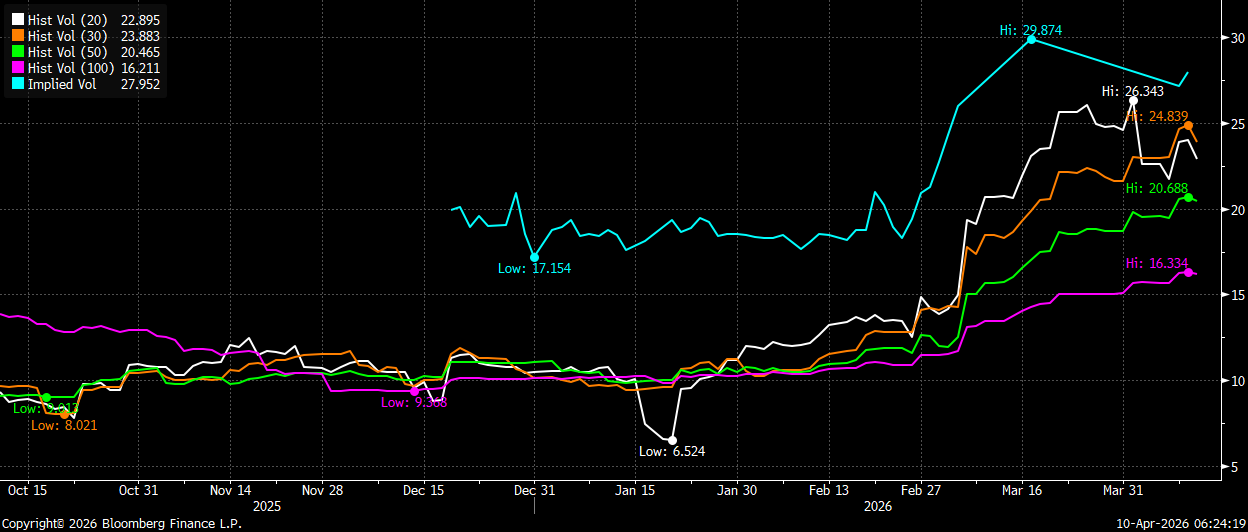Click the Low: 9.368 magenta low marker
The width and height of the screenshot is (1248, 532).
[414, 391]
